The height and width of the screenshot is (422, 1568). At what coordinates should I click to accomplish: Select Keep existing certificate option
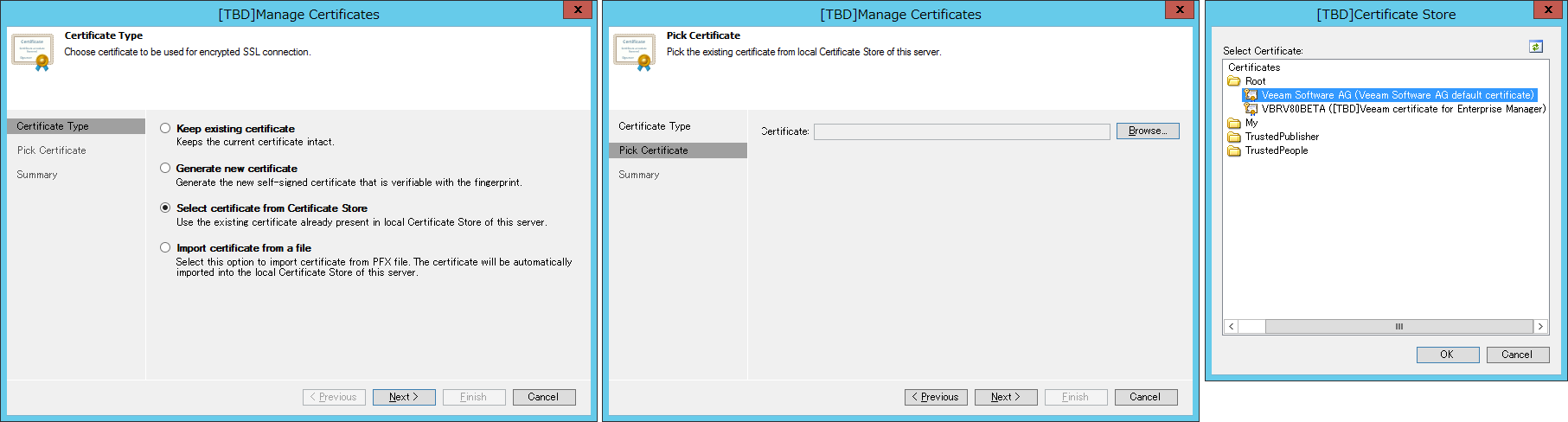coord(165,128)
